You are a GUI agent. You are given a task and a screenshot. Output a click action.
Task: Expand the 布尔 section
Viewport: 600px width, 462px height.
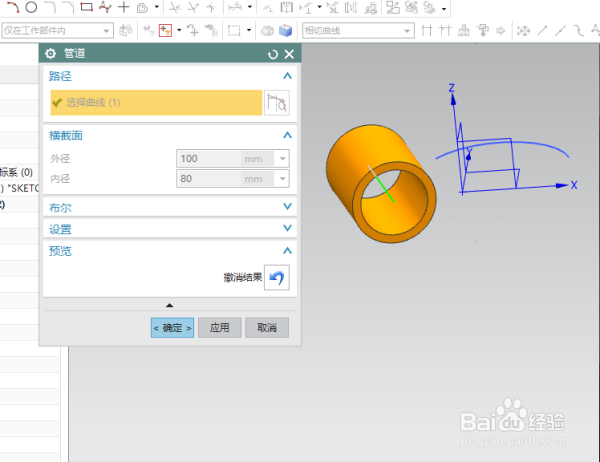pyautogui.click(x=287, y=207)
